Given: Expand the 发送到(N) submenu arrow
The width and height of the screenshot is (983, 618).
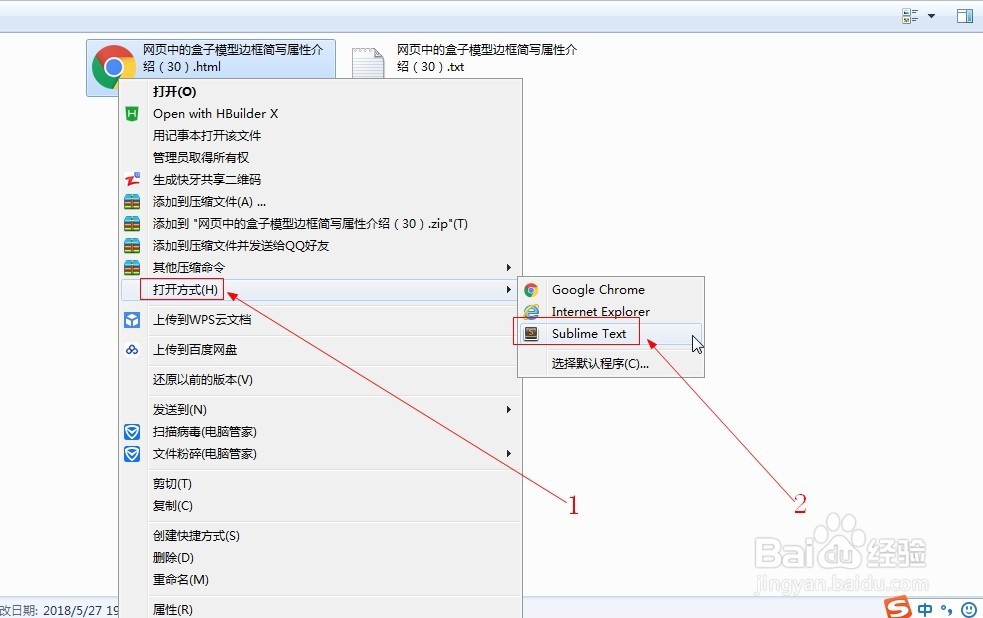Looking at the screenshot, I should click(x=508, y=410).
